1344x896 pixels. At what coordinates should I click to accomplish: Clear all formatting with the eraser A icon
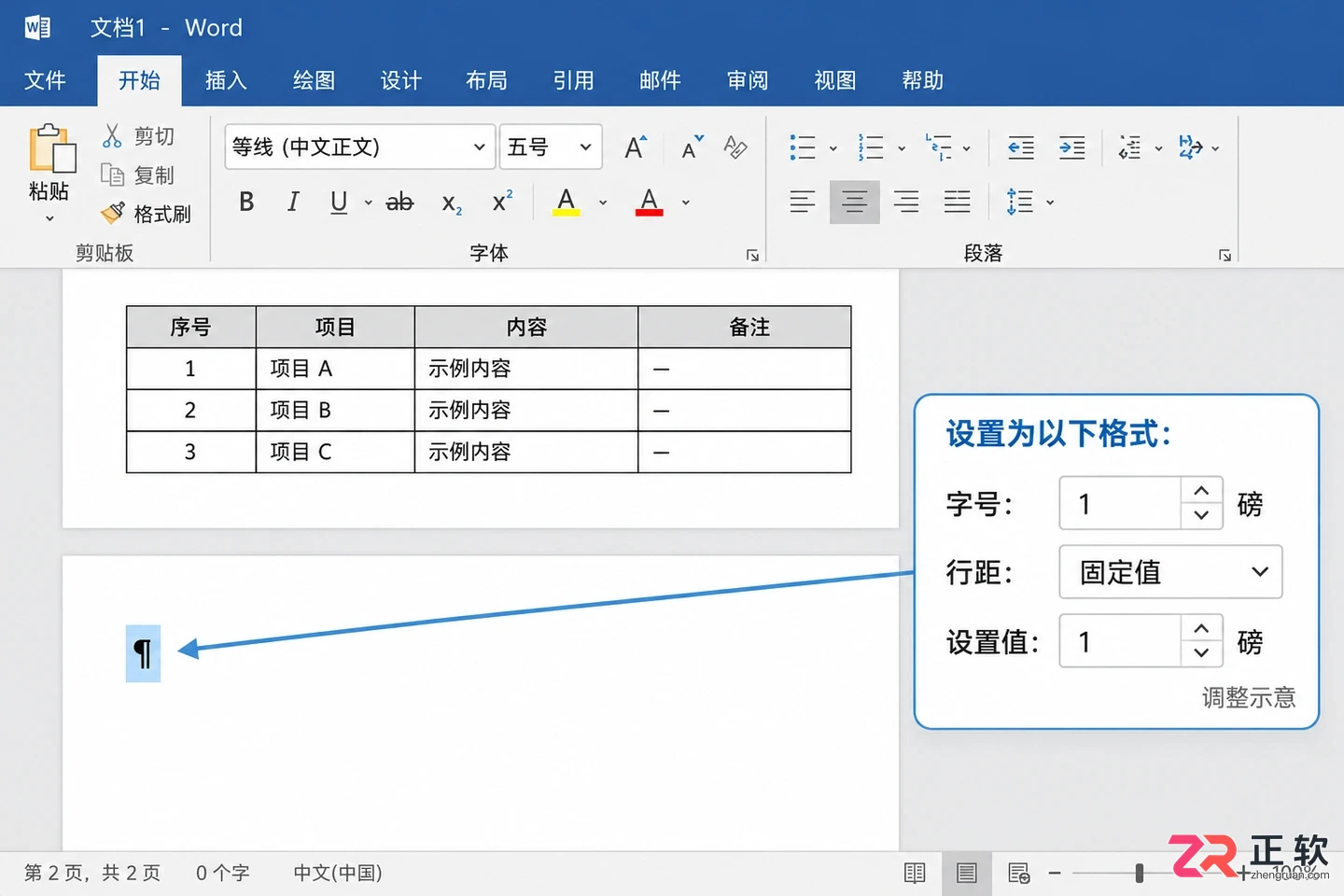tap(735, 147)
